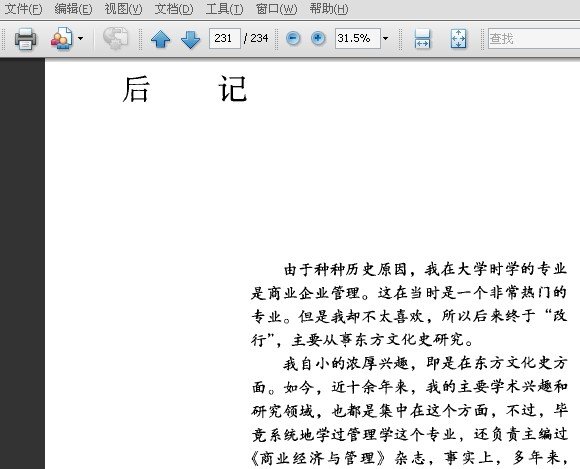Open the 视图(V) menu
The width and height of the screenshot is (580, 469).
click(x=123, y=9)
